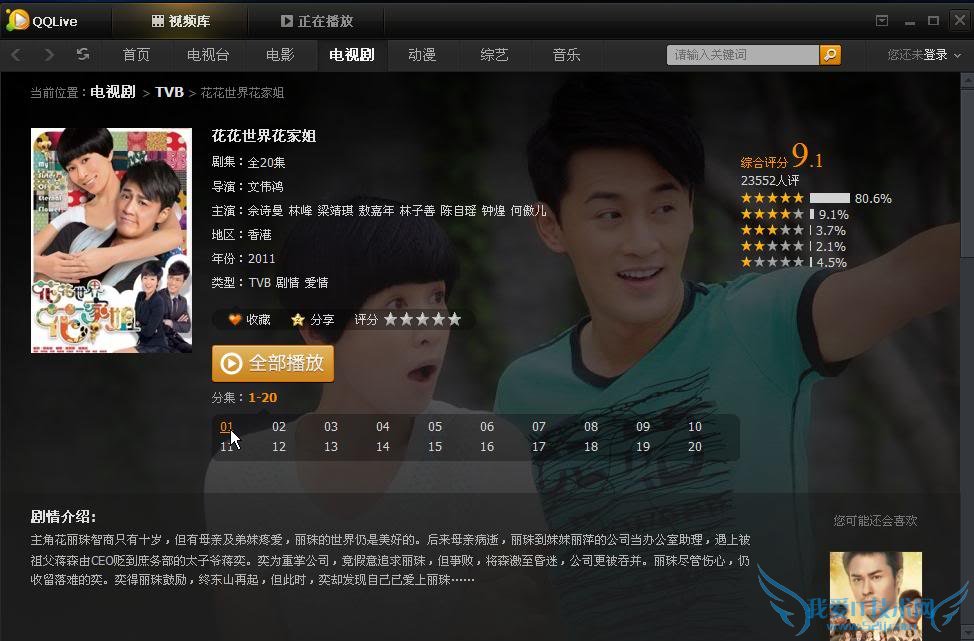974x641 pixels.
Task: Go forward with the right arrow
Action: (x=49, y=55)
